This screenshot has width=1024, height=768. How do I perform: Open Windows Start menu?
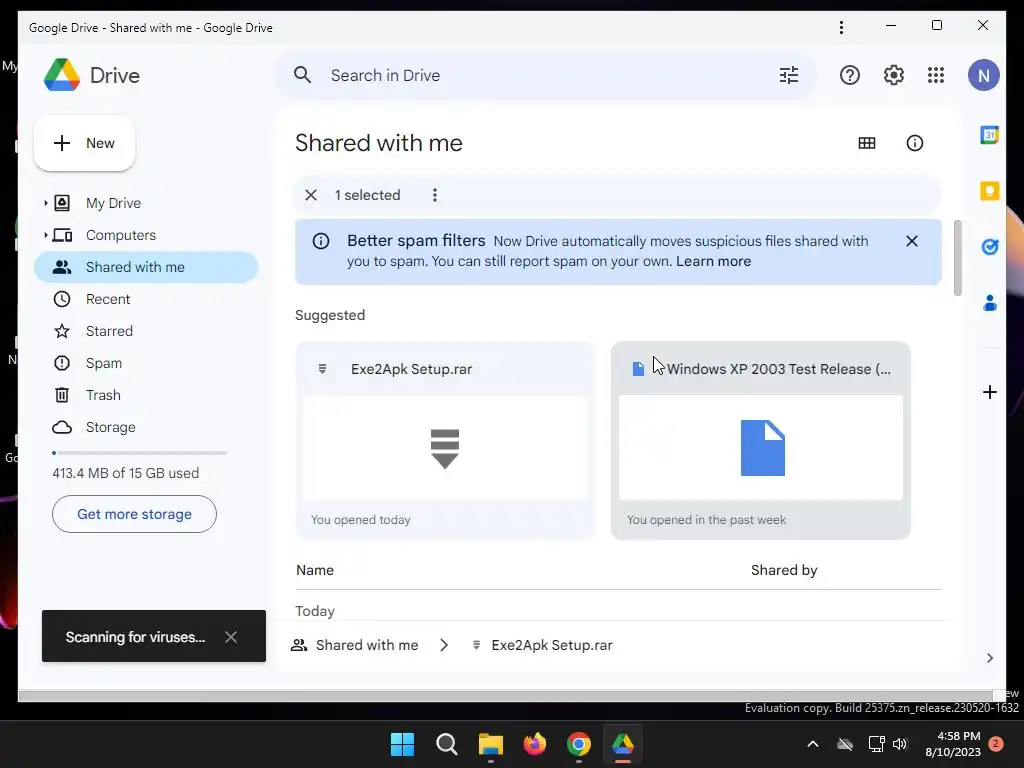[x=402, y=744]
